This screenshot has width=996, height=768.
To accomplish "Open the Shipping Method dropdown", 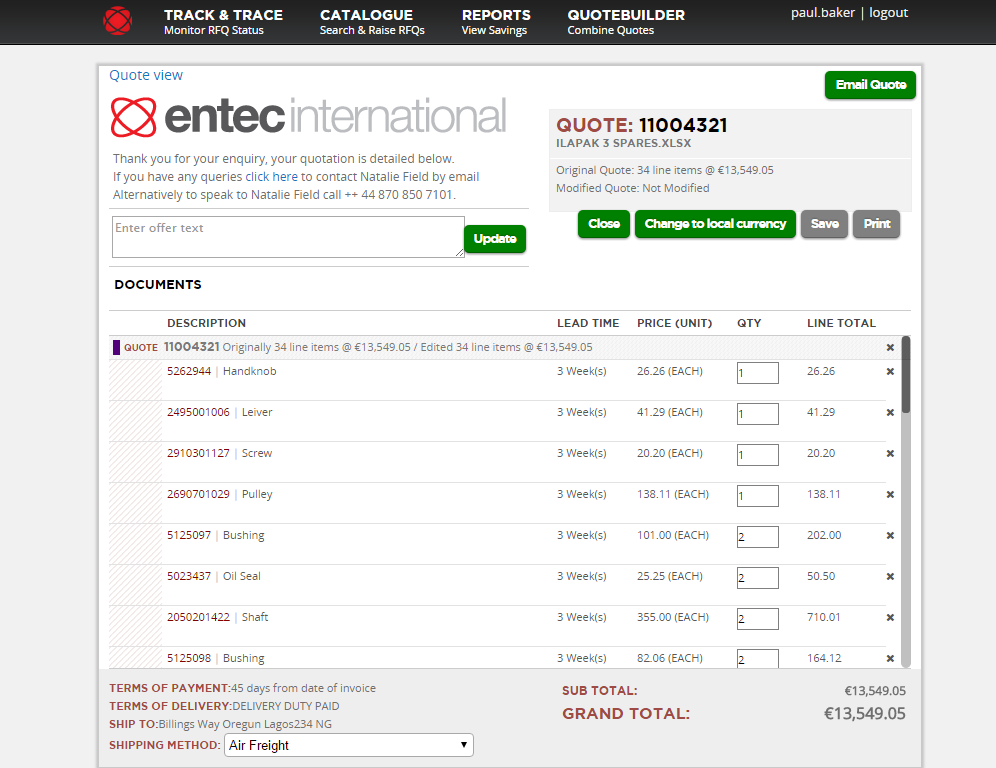I will 349,745.
